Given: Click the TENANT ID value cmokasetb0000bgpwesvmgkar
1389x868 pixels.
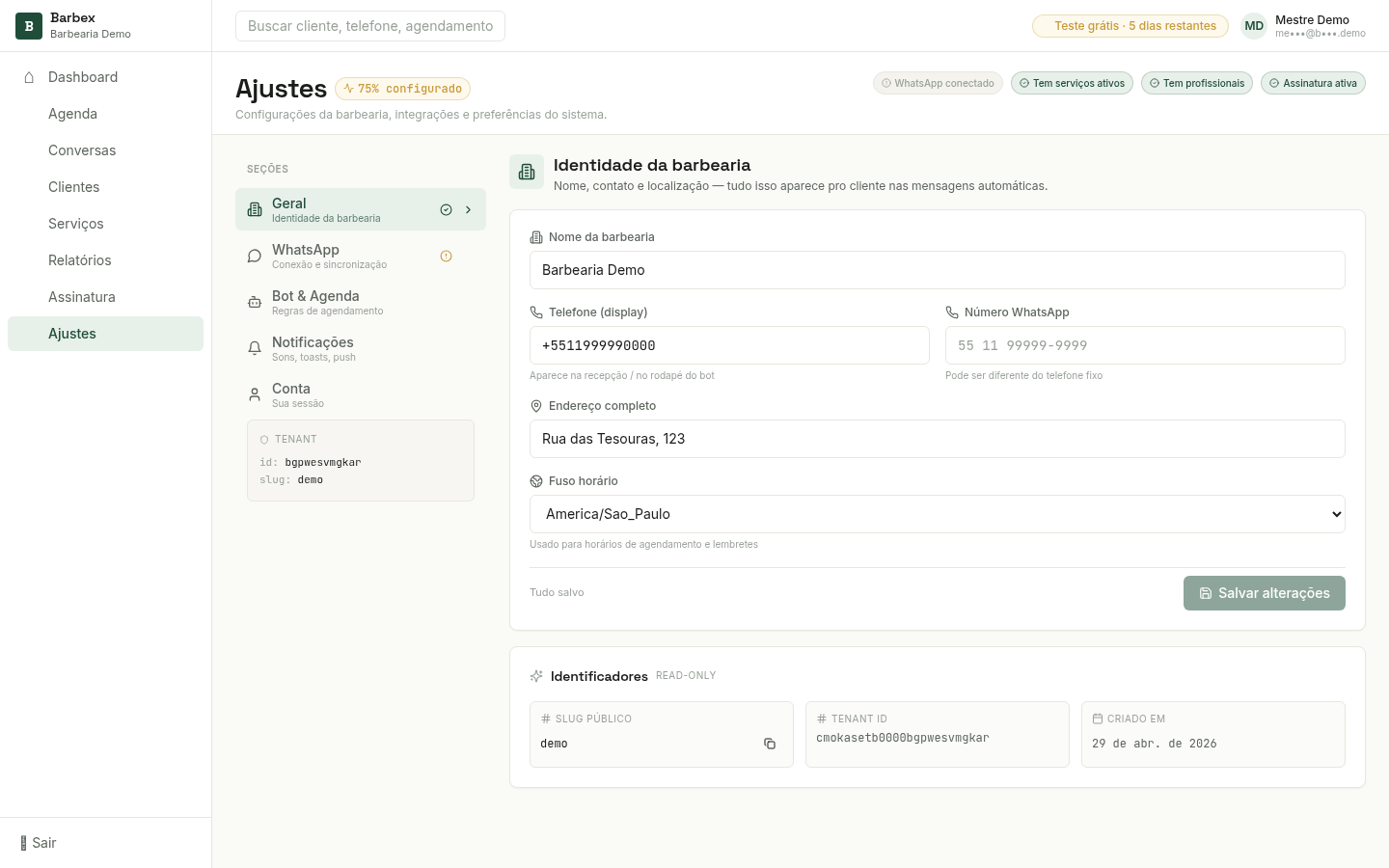Looking at the screenshot, I should tap(903, 738).
